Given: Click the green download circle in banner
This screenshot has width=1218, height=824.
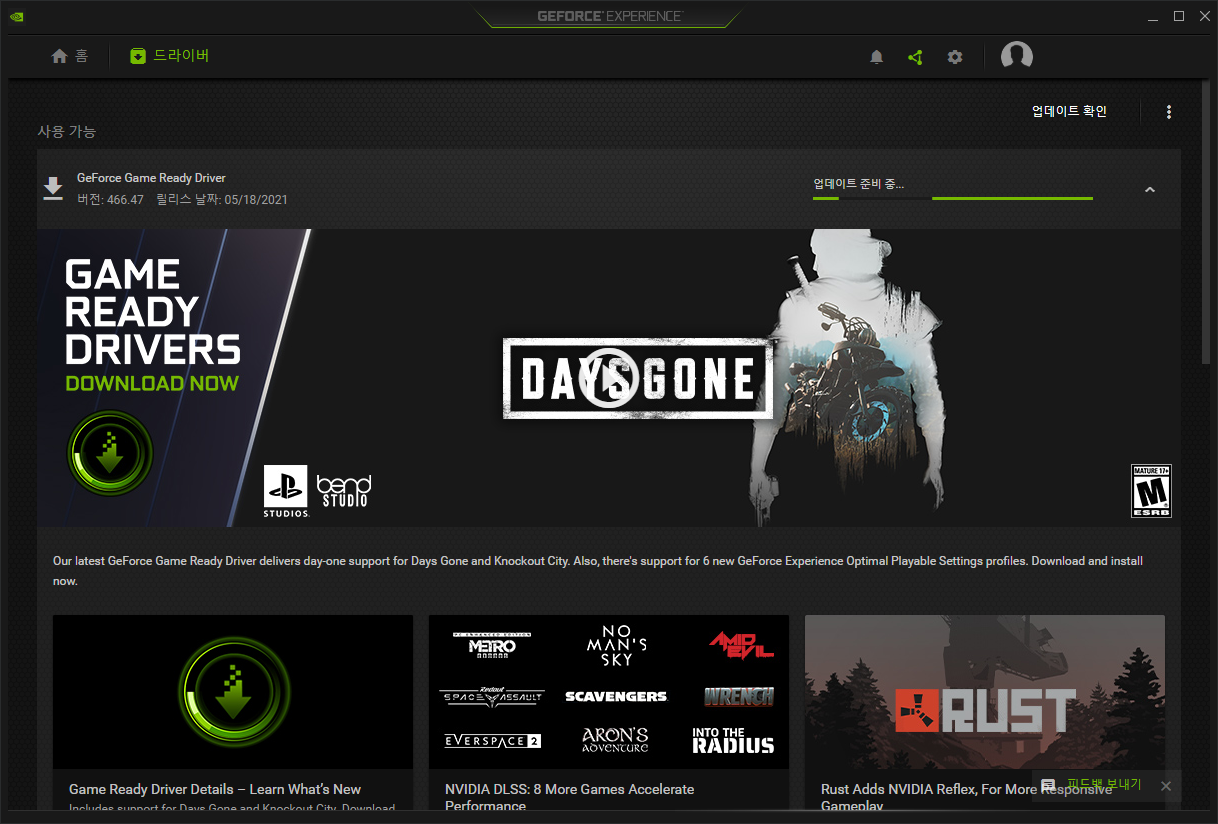Looking at the screenshot, I should click(x=110, y=453).
